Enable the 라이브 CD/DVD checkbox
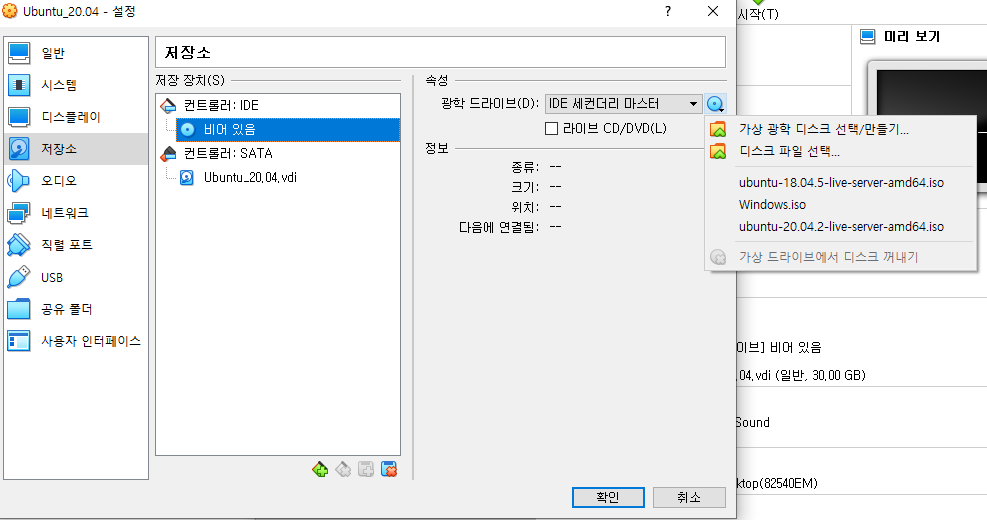987x520 pixels. pyautogui.click(x=551, y=128)
